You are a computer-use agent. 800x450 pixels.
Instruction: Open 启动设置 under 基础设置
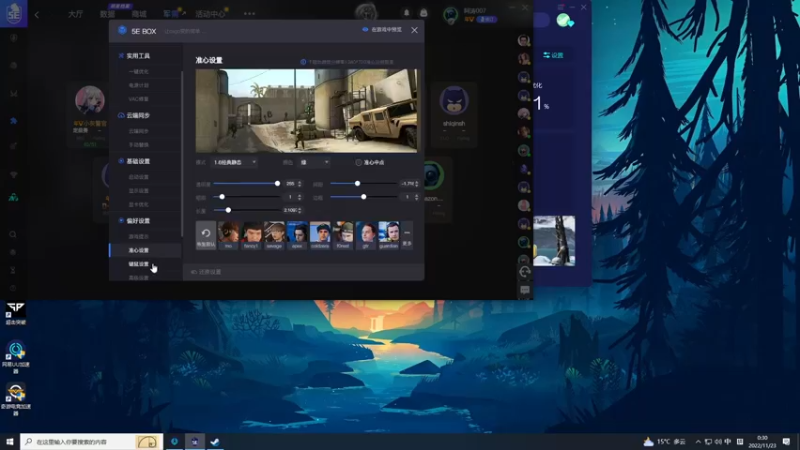click(x=138, y=177)
